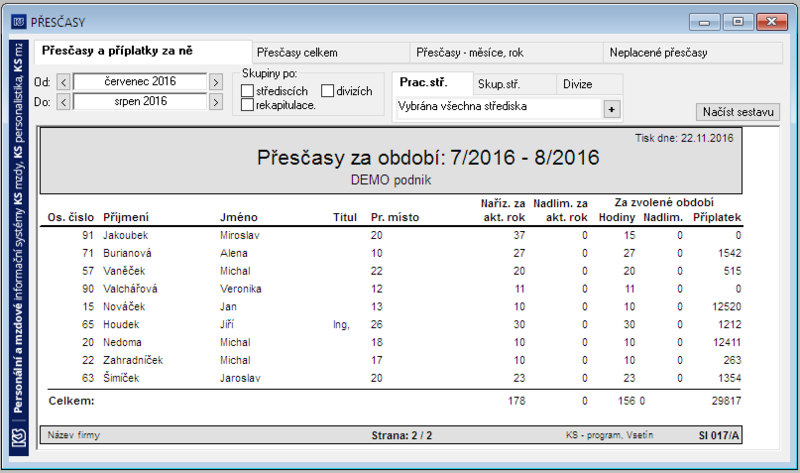This screenshot has height=473, width=800.
Task: Click total value 178
Action: point(516,401)
